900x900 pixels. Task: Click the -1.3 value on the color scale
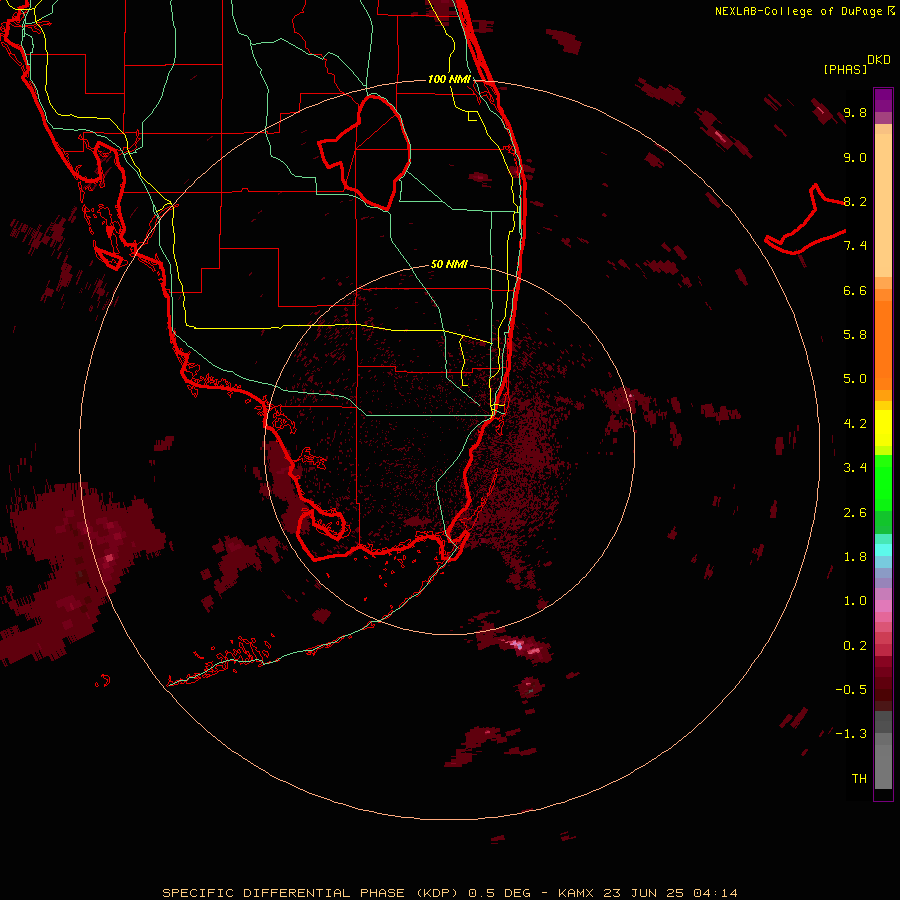851,734
